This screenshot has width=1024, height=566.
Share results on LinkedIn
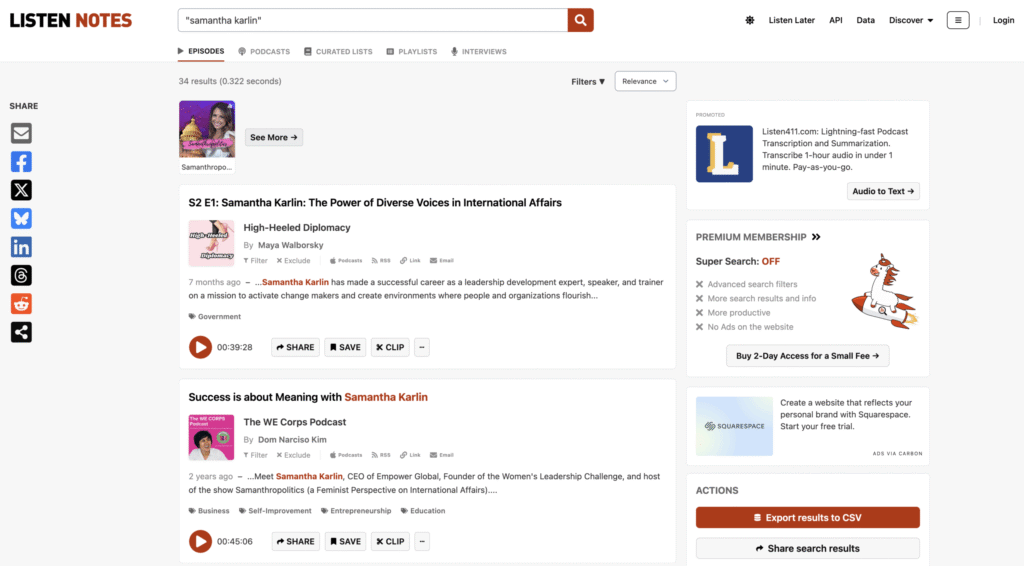(21, 247)
